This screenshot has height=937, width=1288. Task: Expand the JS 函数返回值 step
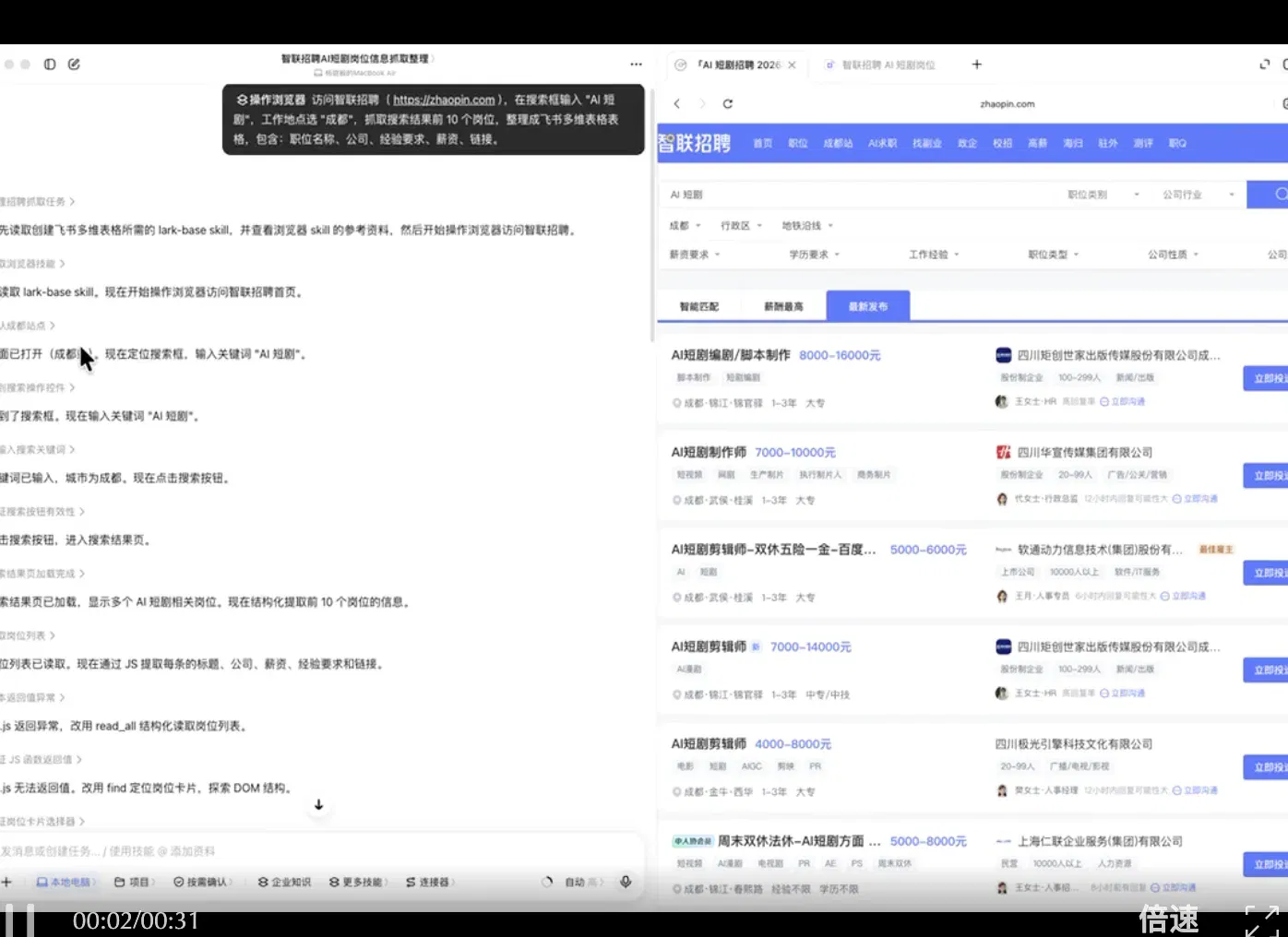point(42,759)
